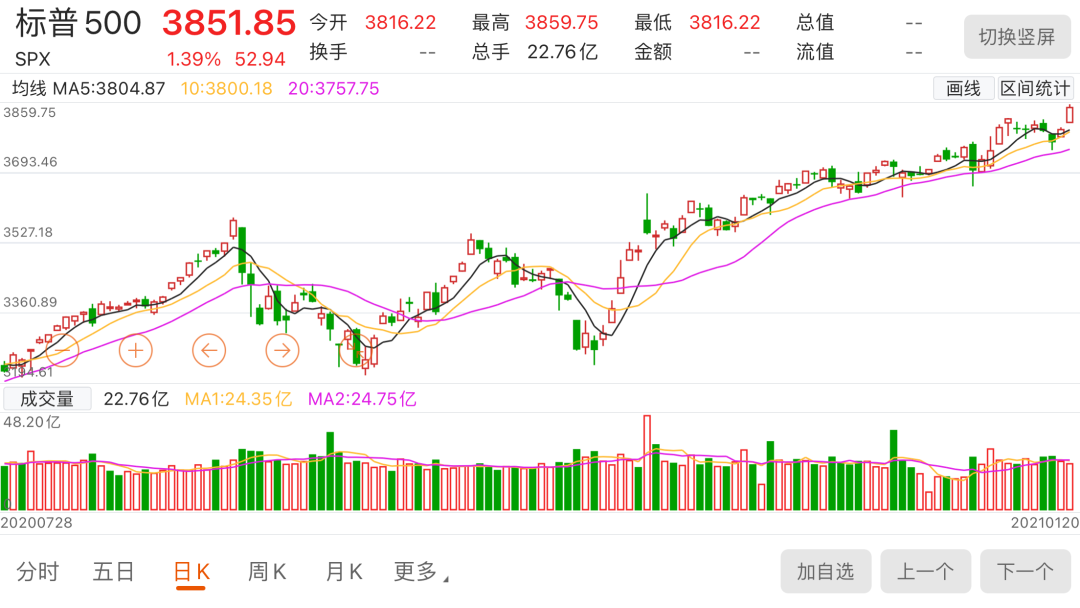
Task: Switch to the 分时 tab
Action: pos(38,572)
